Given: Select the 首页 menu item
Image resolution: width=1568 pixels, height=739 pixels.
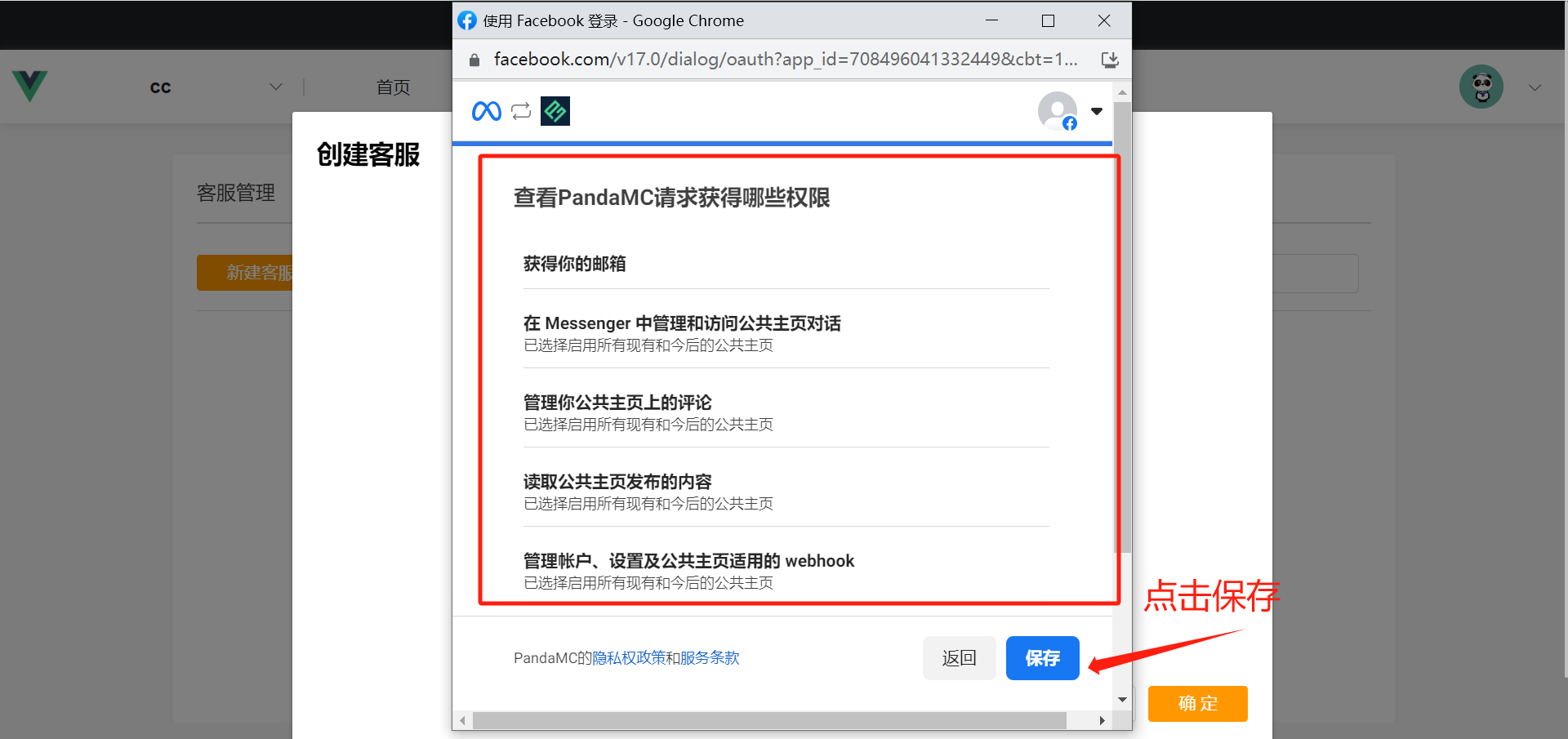Looking at the screenshot, I should pos(393,87).
